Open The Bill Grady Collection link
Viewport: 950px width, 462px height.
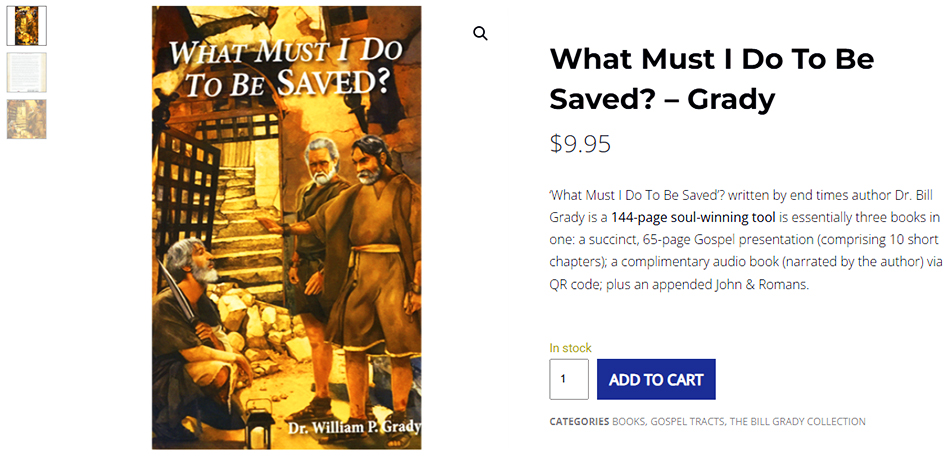pos(798,422)
